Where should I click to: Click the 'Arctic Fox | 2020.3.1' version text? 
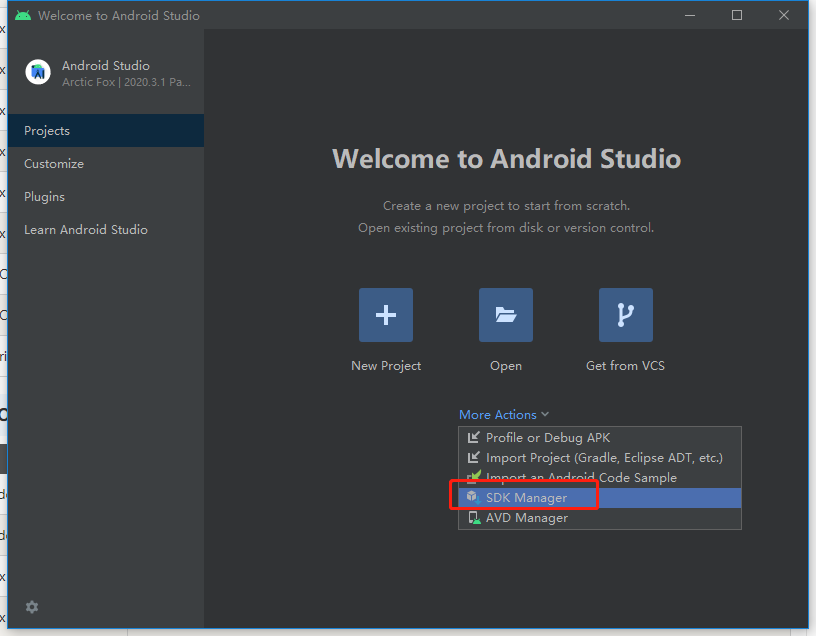pos(126,82)
